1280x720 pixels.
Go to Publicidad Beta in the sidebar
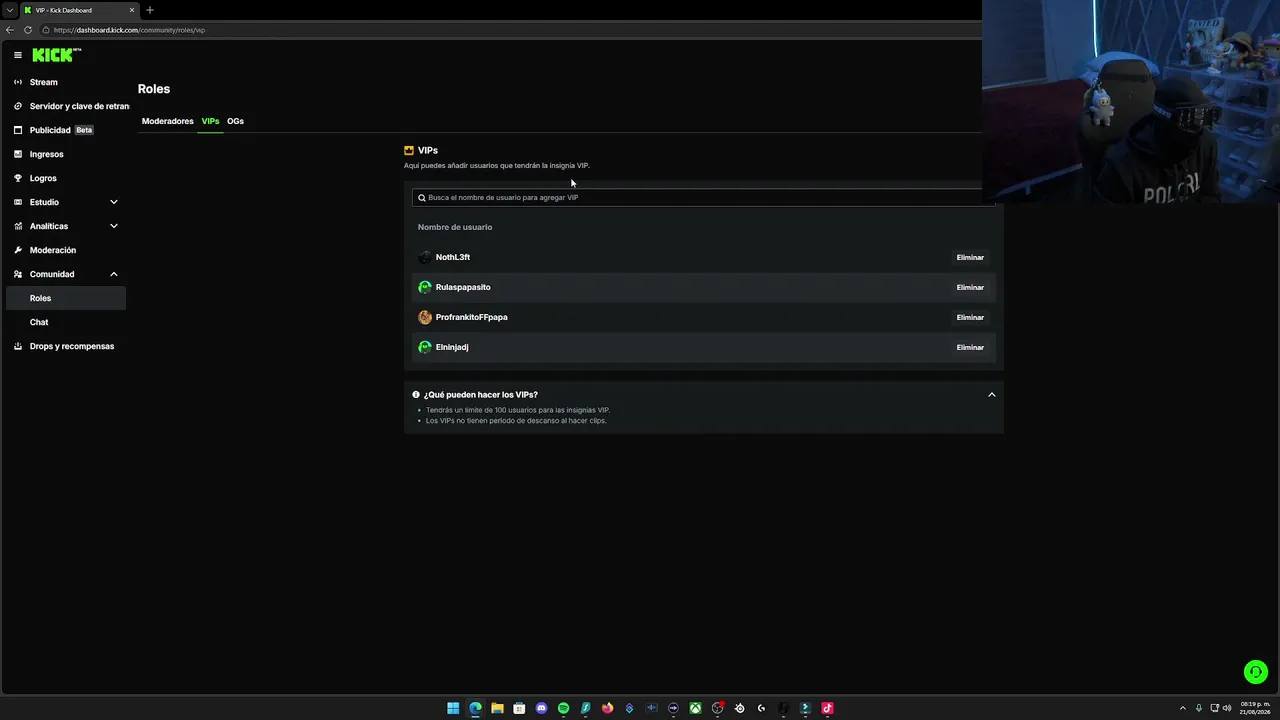(61, 130)
